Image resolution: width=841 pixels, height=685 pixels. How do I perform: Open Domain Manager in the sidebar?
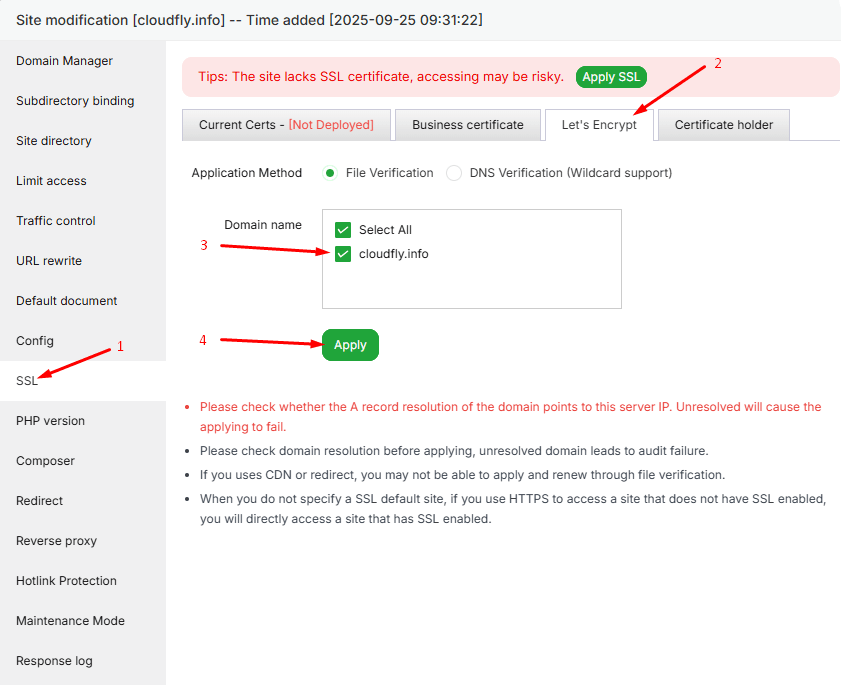coord(64,61)
